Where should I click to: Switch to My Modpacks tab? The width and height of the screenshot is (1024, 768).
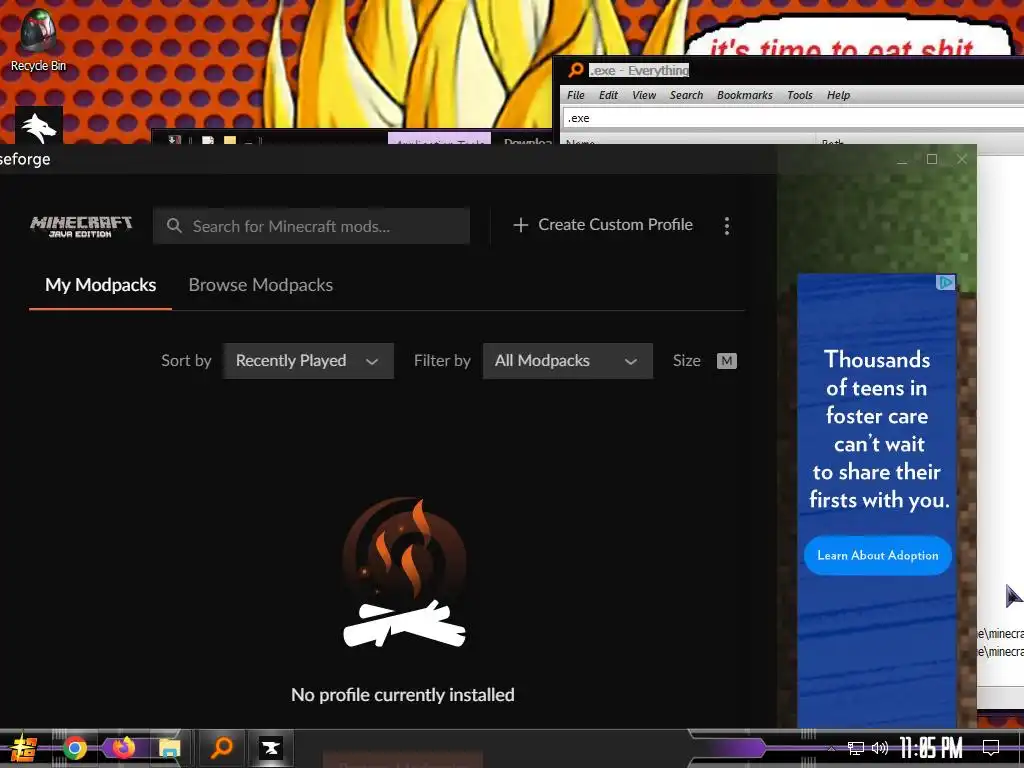tap(101, 285)
